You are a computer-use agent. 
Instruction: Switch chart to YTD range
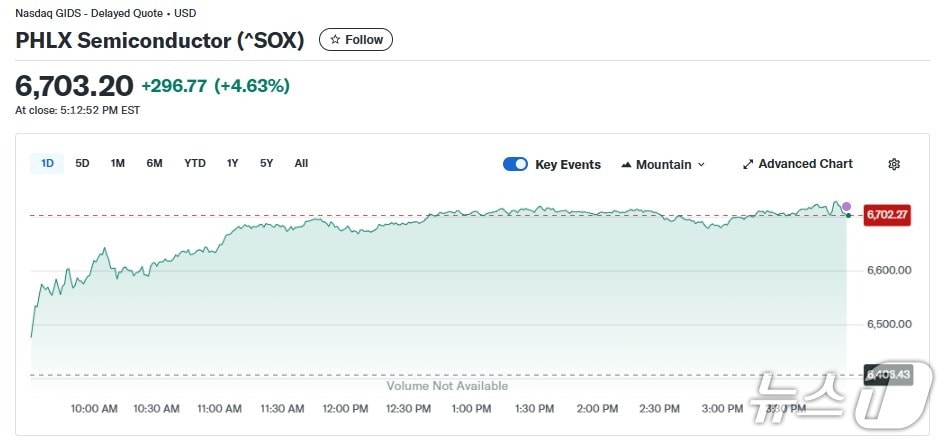click(195, 163)
